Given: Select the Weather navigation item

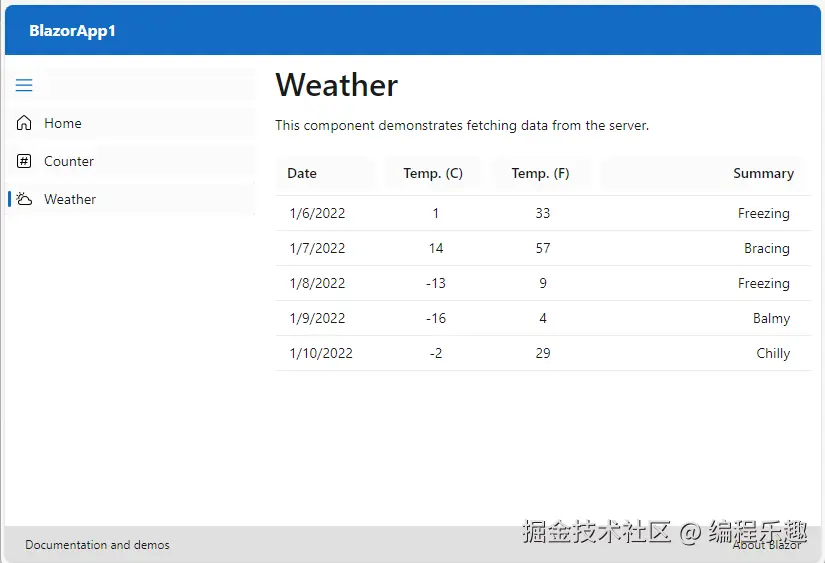Looking at the screenshot, I should 129,199.
